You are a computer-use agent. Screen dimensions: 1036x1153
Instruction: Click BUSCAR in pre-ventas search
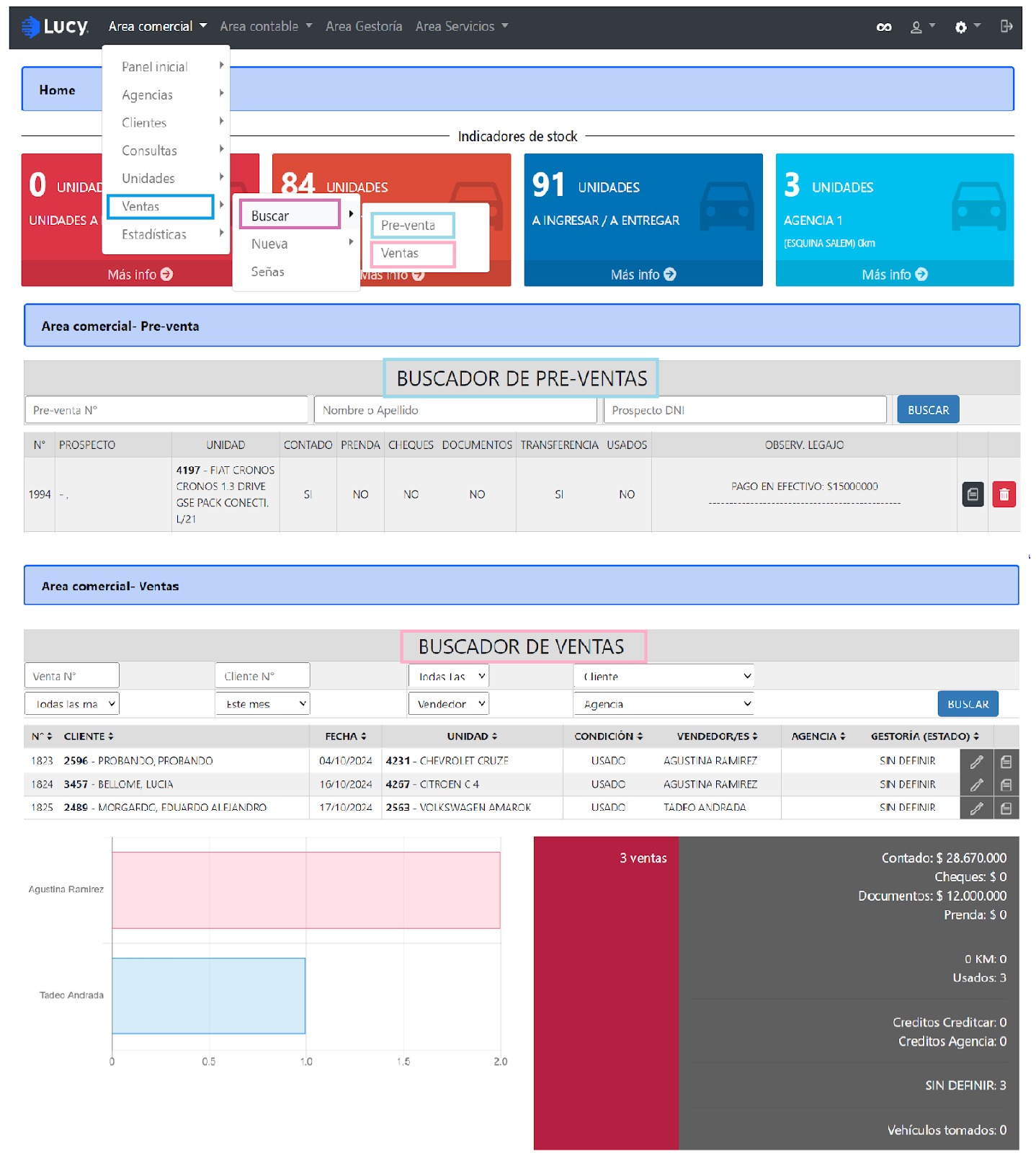(x=928, y=410)
